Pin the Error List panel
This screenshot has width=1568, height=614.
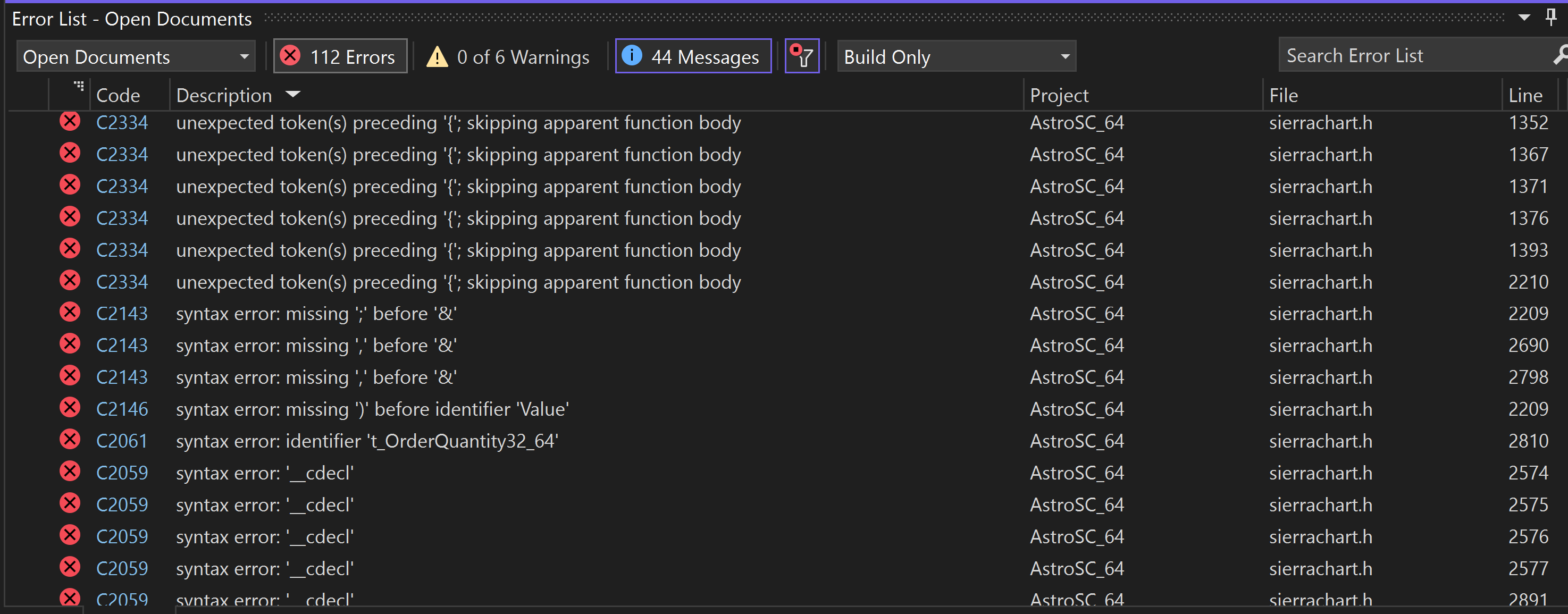(1550, 18)
